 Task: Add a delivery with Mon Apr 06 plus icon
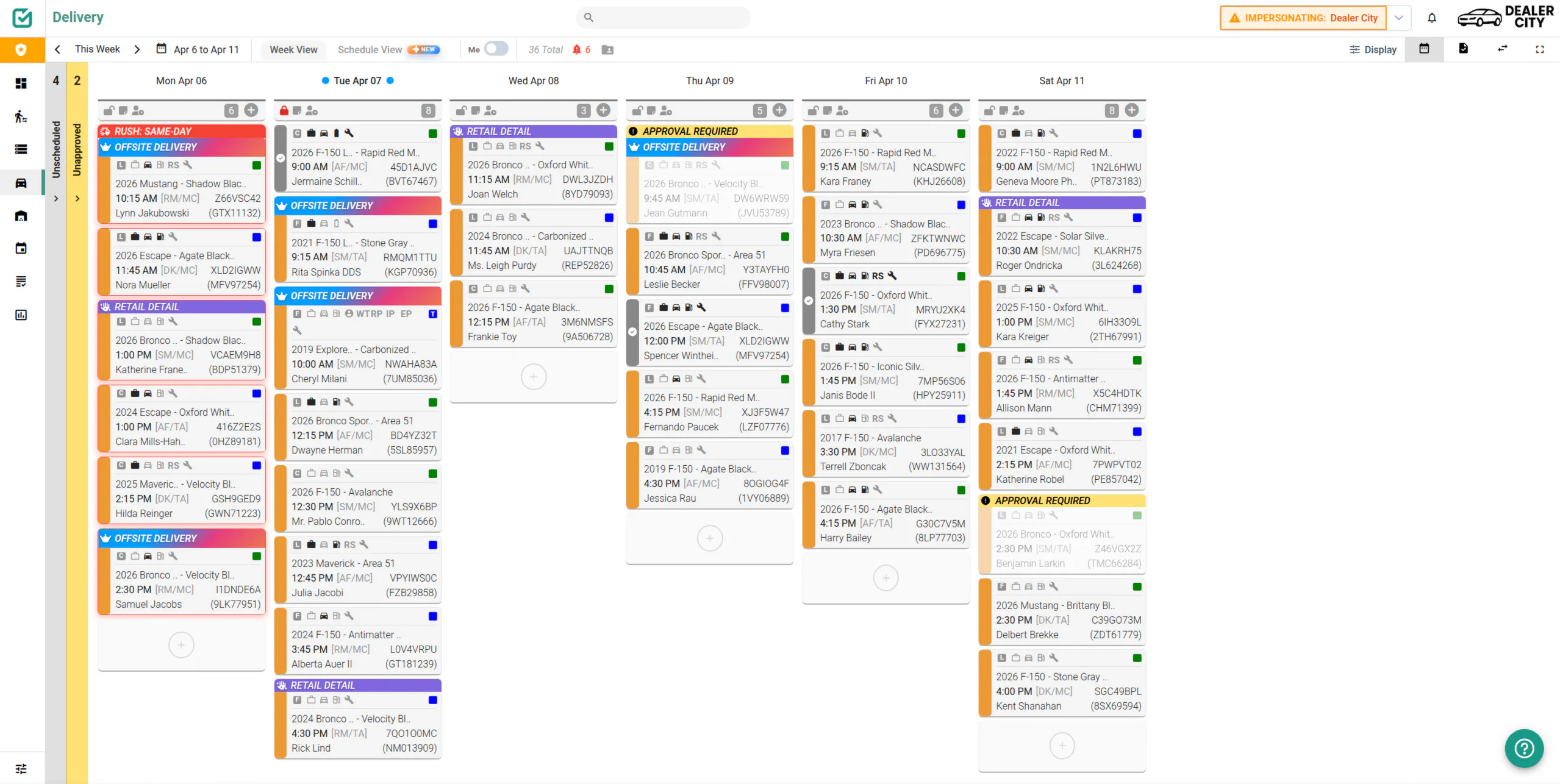[251, 110]
